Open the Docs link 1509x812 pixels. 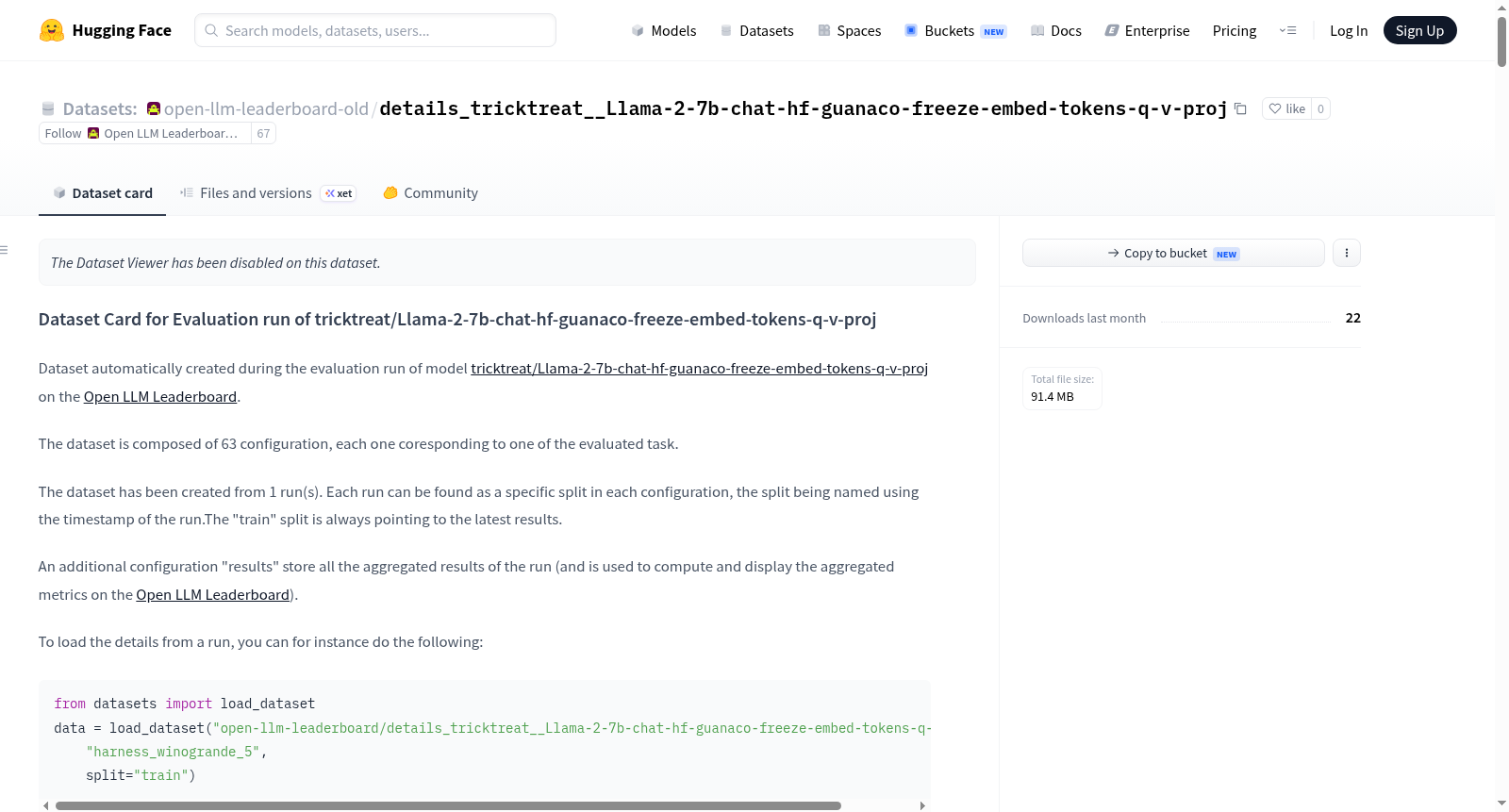tap(1056, 31)
